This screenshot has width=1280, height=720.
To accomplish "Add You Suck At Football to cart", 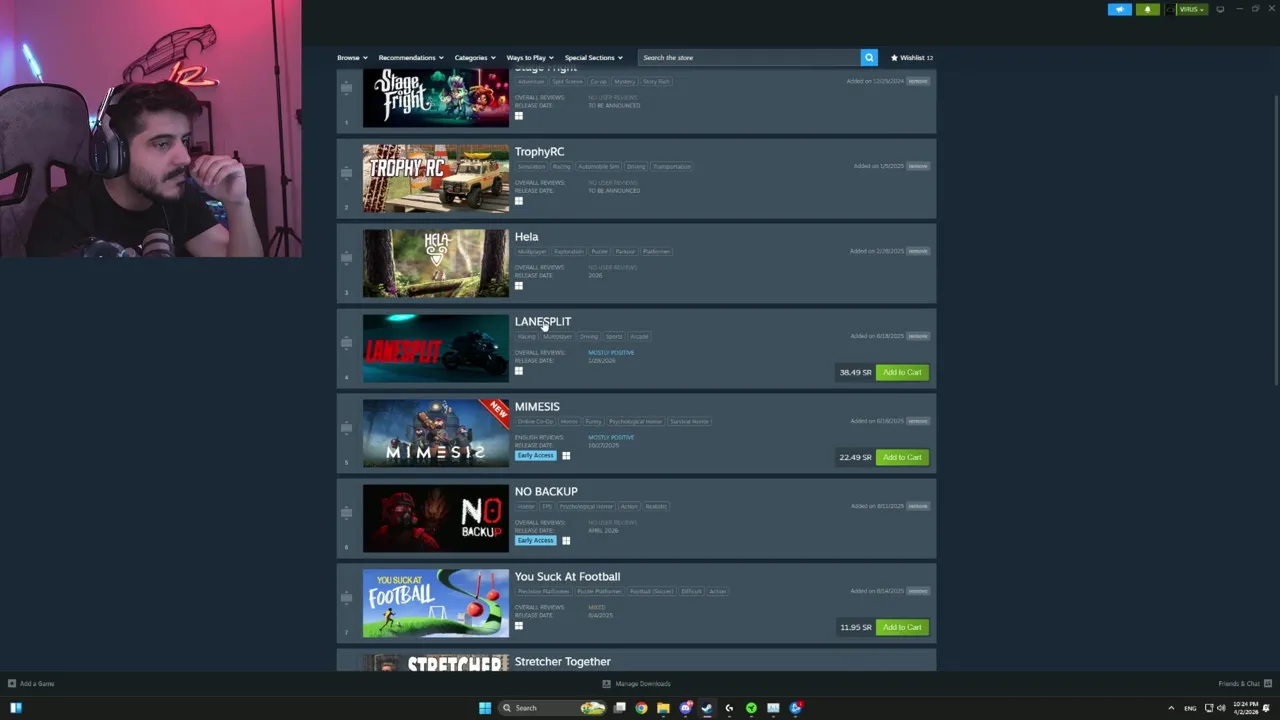I will tap(902, 627).
